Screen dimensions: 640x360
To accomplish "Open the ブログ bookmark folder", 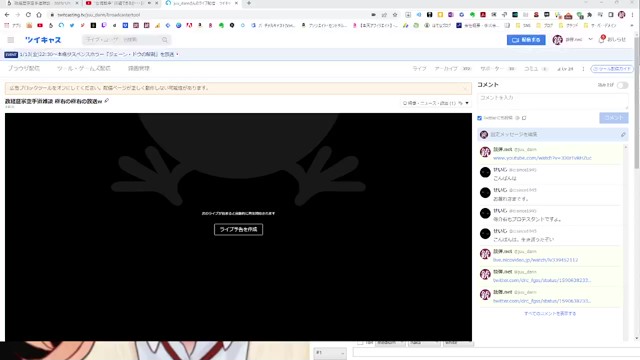I will click(x=544, y=25).
